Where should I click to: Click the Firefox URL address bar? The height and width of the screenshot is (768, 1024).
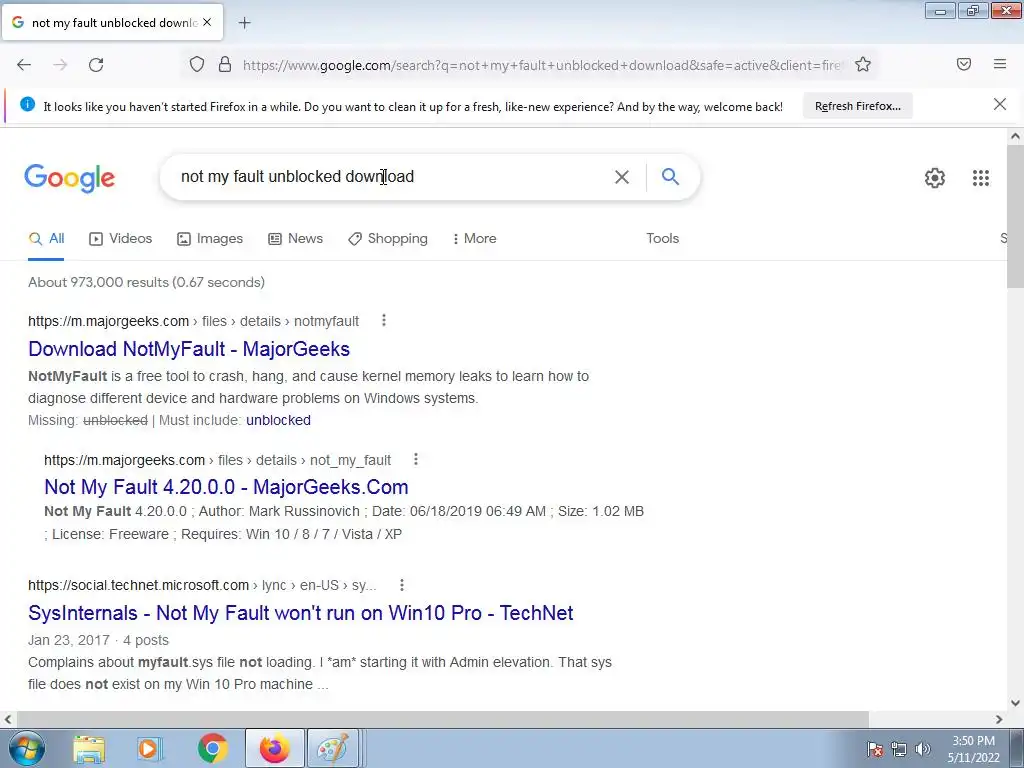(x=541, y=65)
